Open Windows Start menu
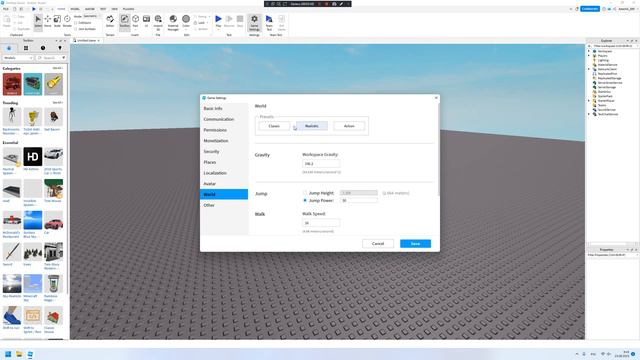 point(8,354)
